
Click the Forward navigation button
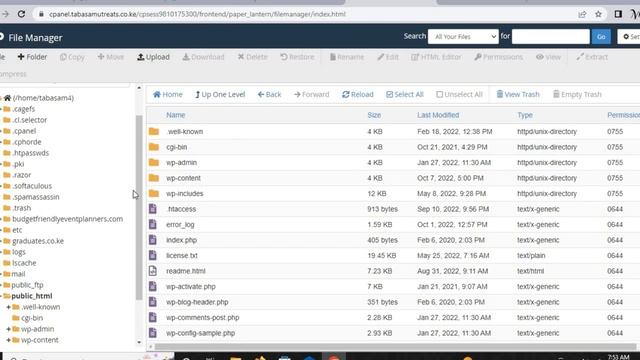[311, 94]
